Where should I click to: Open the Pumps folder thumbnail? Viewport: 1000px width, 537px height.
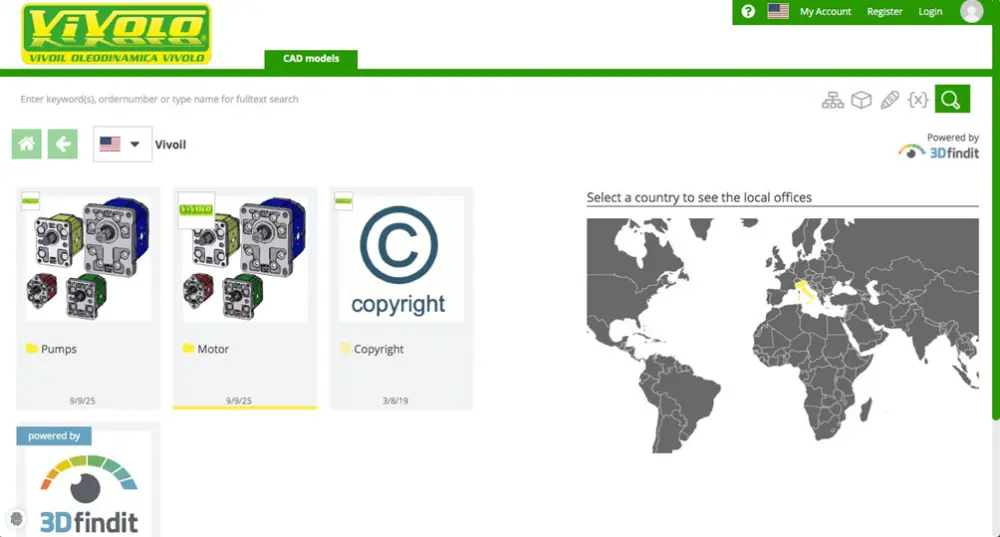(88, 258)
